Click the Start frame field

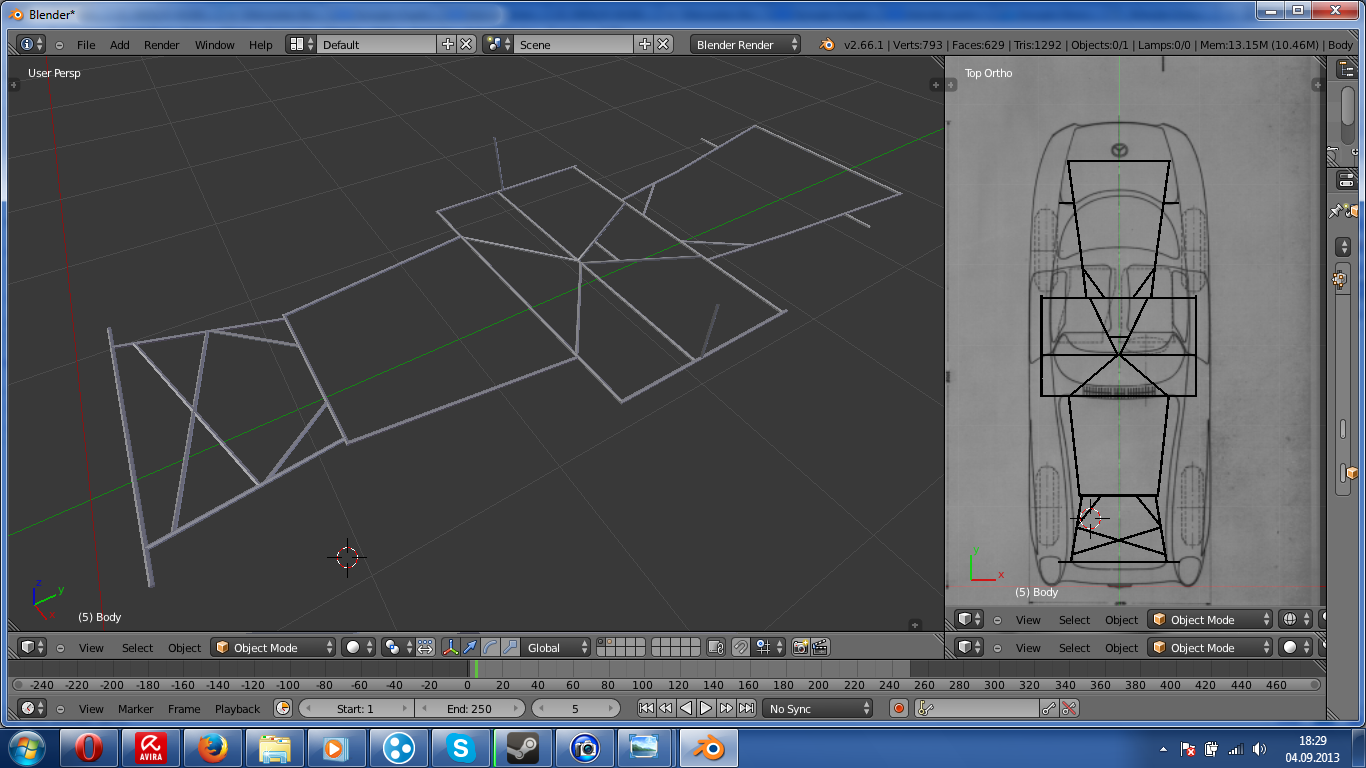coord(356,708)
